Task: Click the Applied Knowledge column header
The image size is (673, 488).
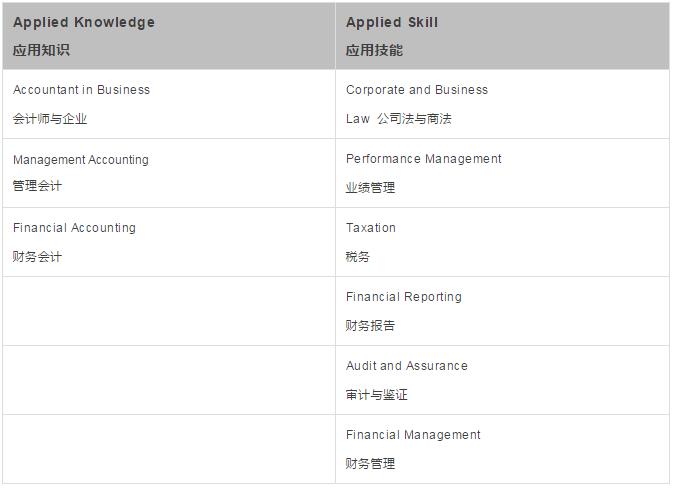Action: [x=84, y=22]
